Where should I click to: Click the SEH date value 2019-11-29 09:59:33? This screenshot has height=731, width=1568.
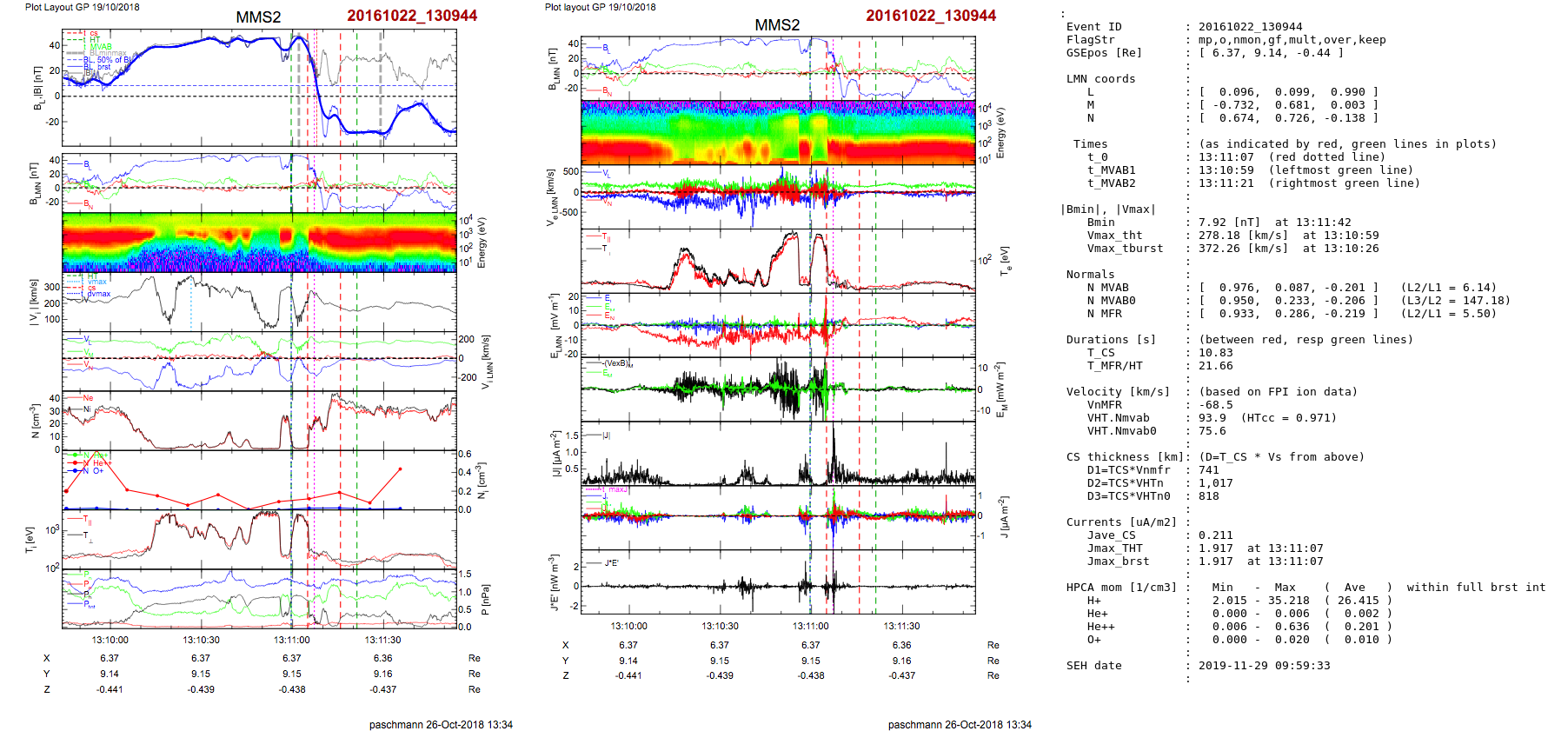point(1265,666)
